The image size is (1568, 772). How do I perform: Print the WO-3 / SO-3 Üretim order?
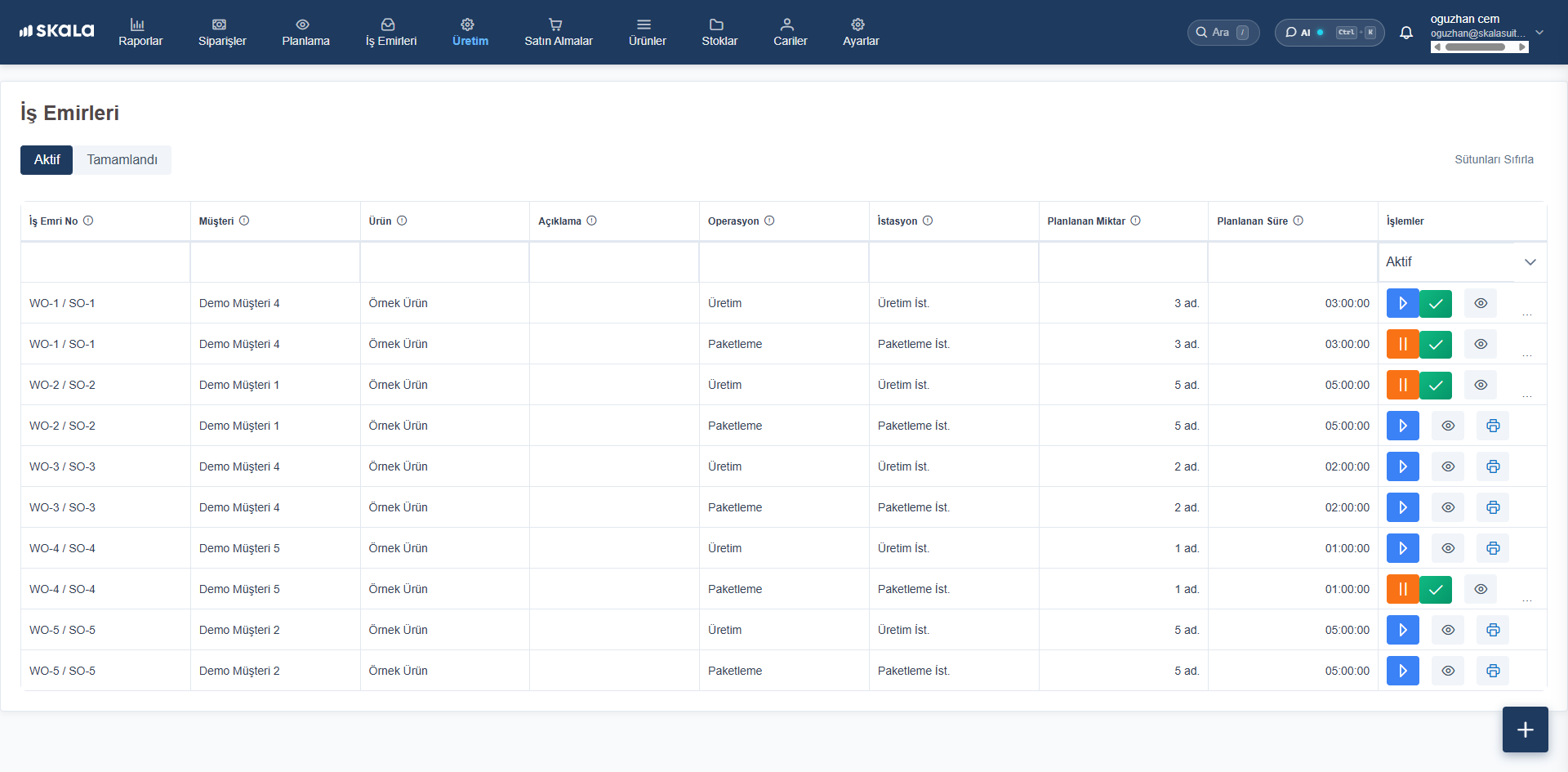click(x=1492, y=466)
